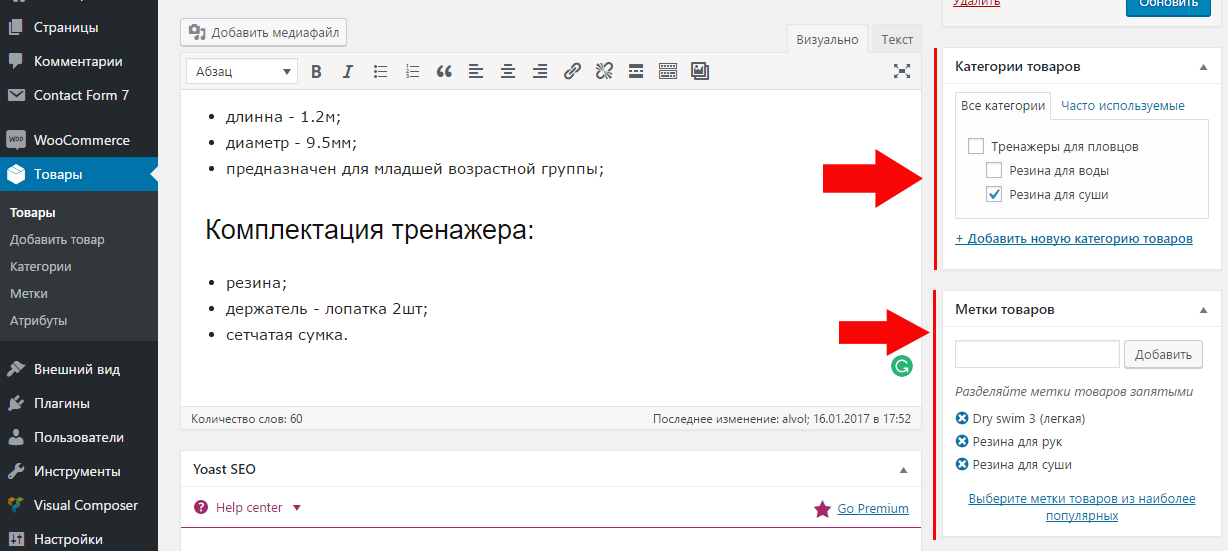
Task: Click the Go Premium link
Action: (x=873, y=509)
